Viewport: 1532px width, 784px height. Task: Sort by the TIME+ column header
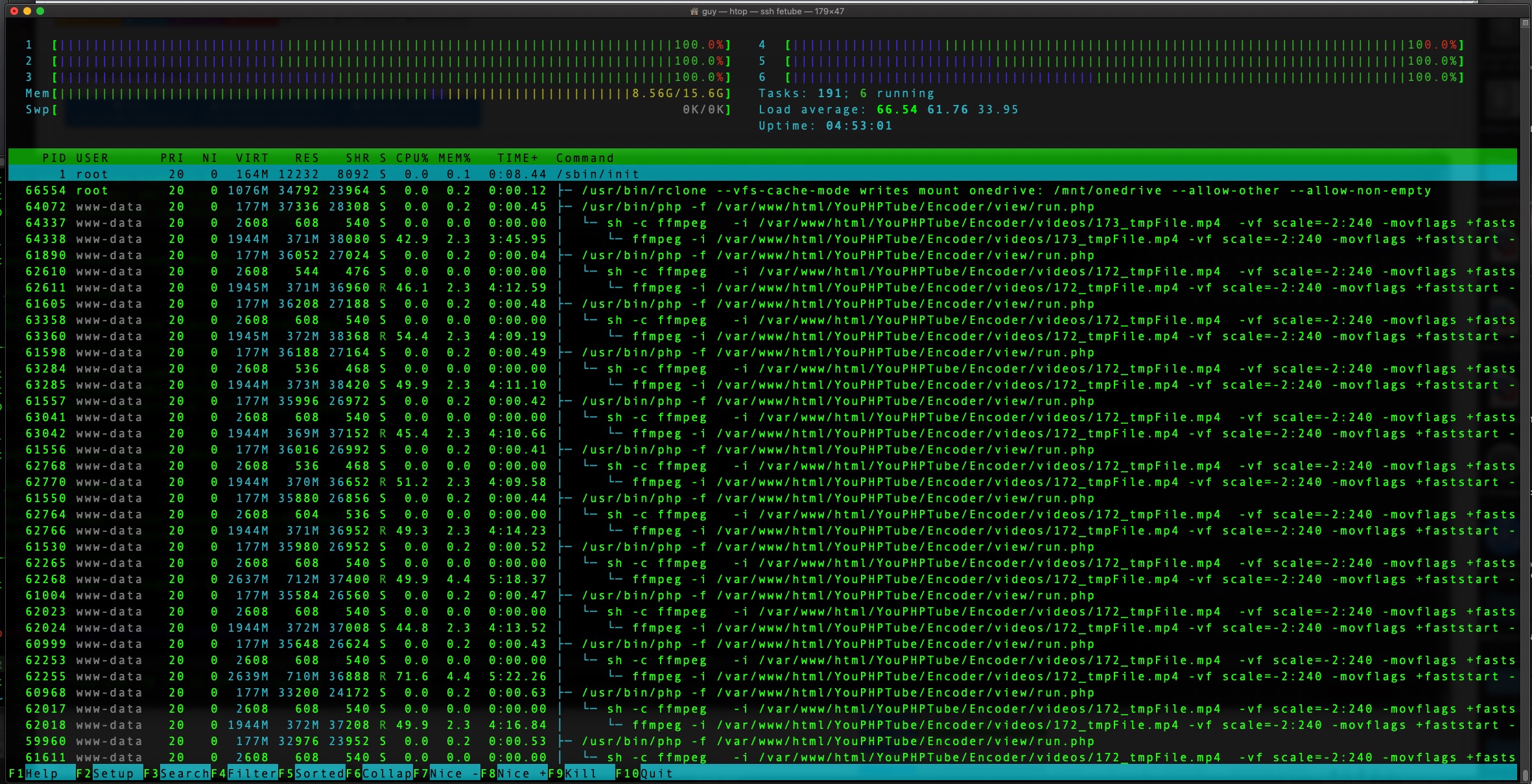pyautogui.click(x=517, y=158)
